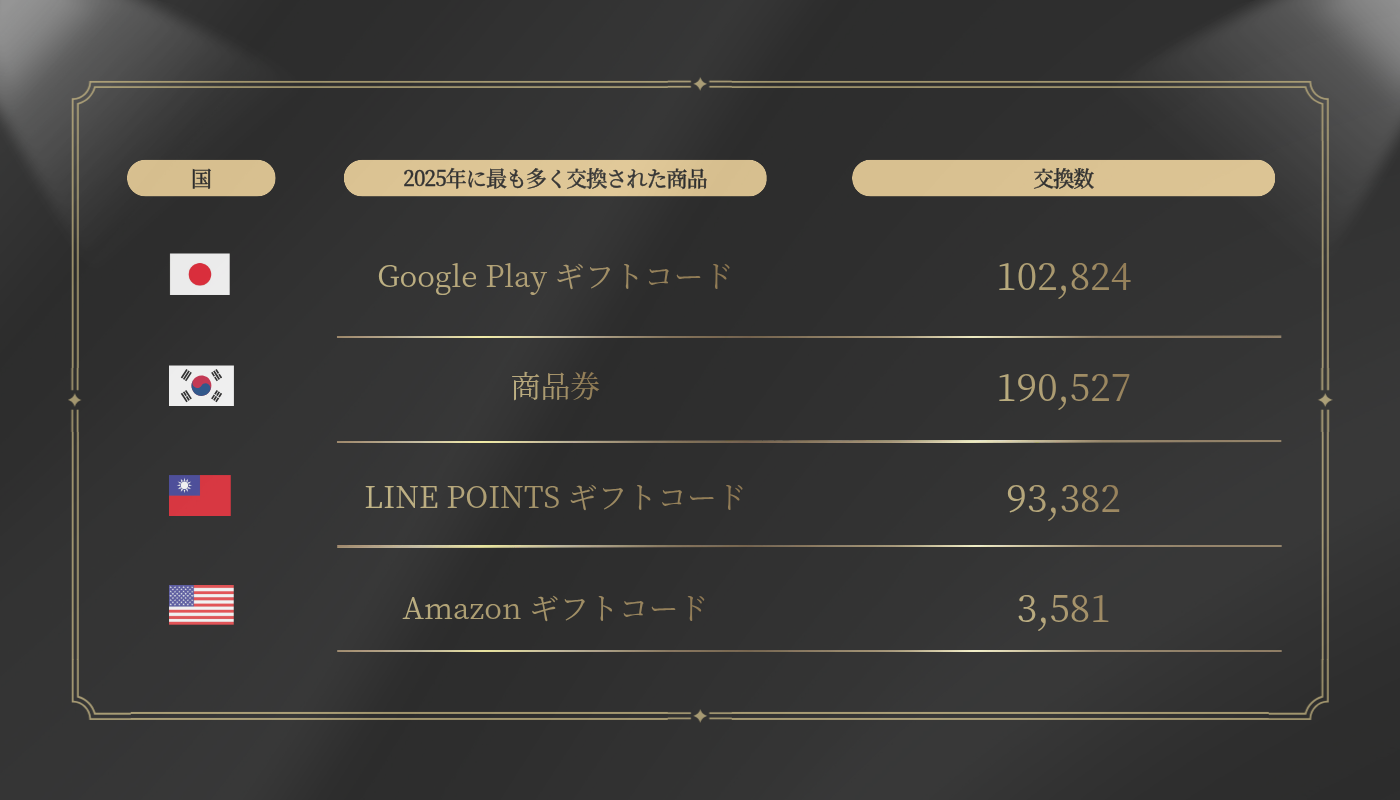Image resolution: width=1400 pixels, height=800 pixels.
Task: Click the 93,382 exchange count
Action: [1063, 498]
